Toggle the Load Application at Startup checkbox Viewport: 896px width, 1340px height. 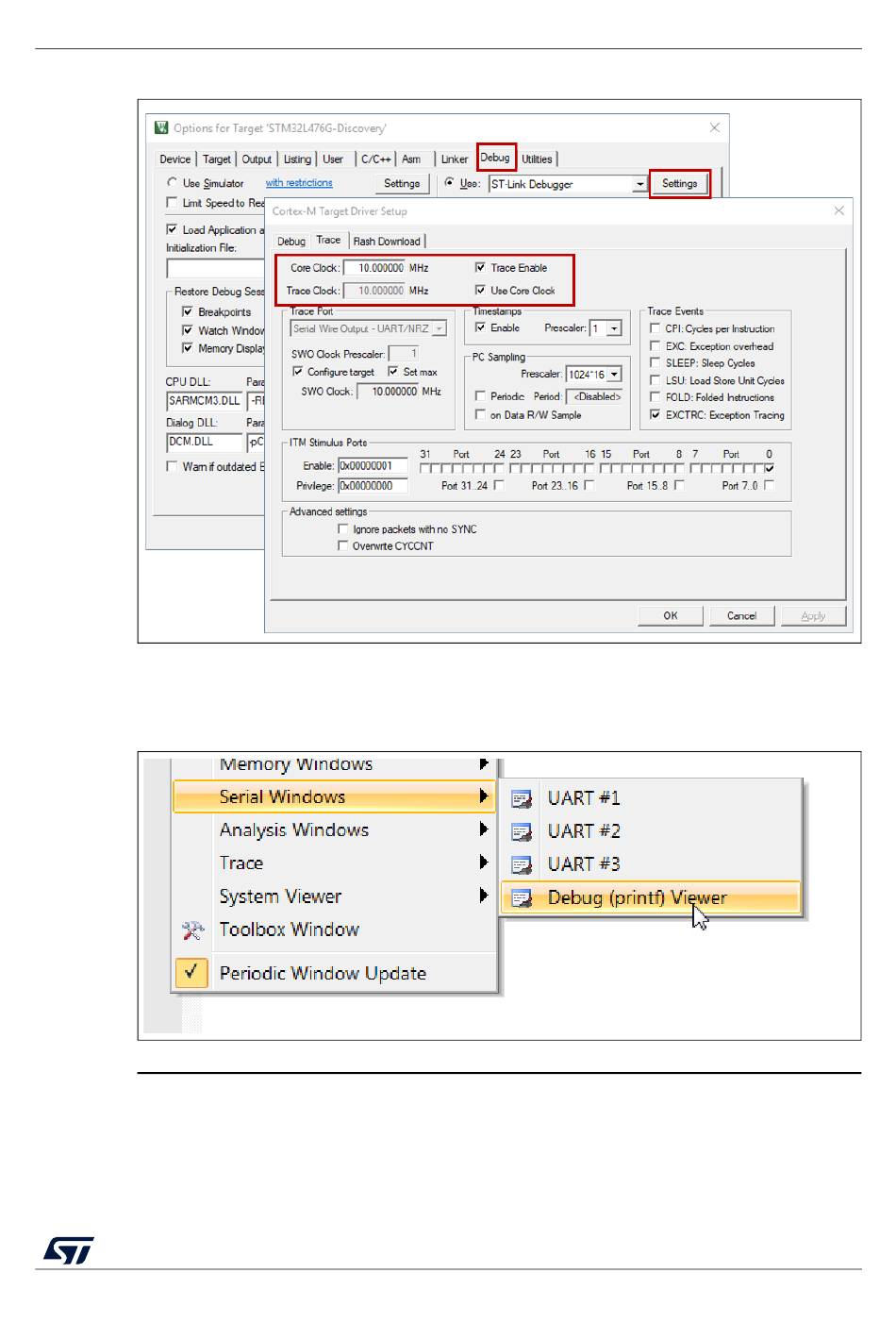(x=172, y=229)
